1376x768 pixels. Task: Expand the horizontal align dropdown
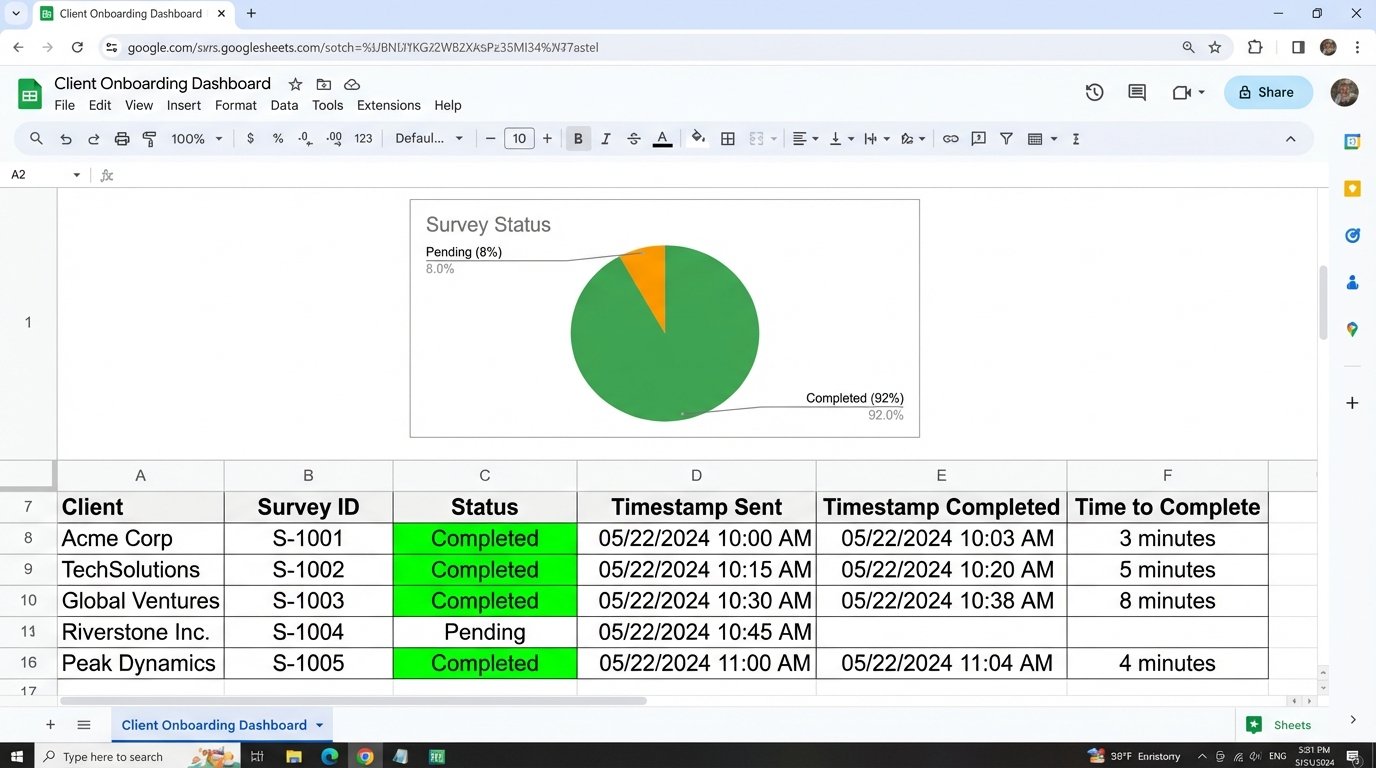coord(815,138)
